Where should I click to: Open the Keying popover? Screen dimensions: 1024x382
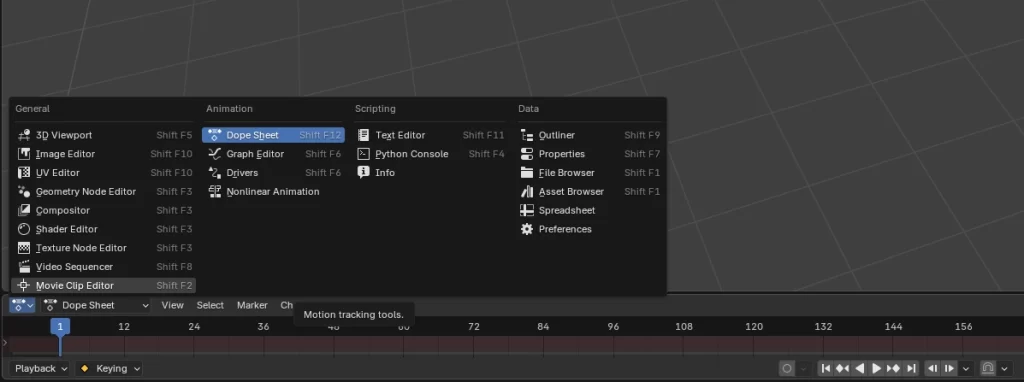[109, 368]
